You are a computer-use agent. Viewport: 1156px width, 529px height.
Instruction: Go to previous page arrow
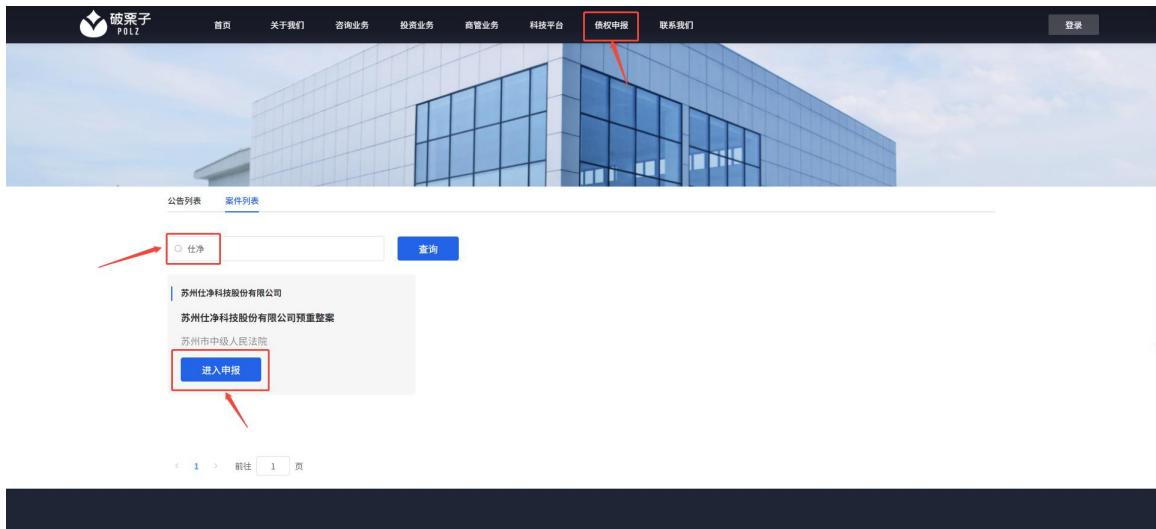(177, 466)
